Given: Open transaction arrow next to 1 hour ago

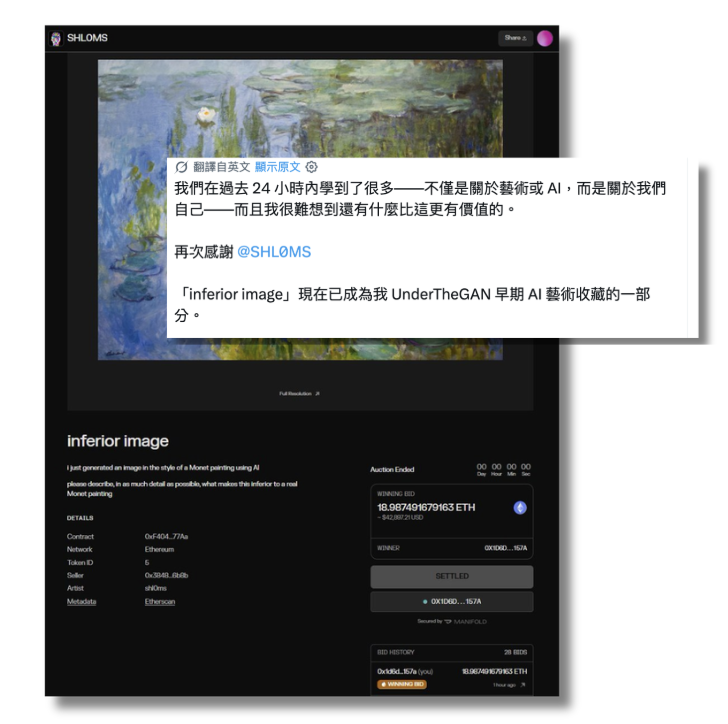Looking at the screenshot, I should [x=523, y=685].
